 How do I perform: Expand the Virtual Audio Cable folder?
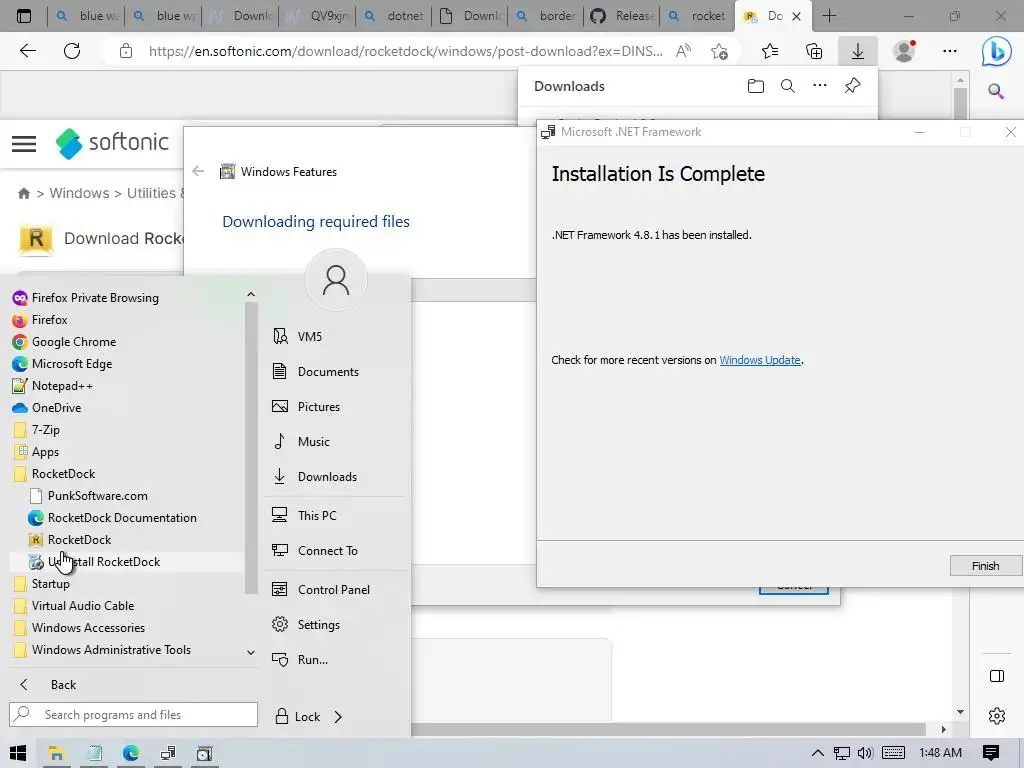pos(73,605)
